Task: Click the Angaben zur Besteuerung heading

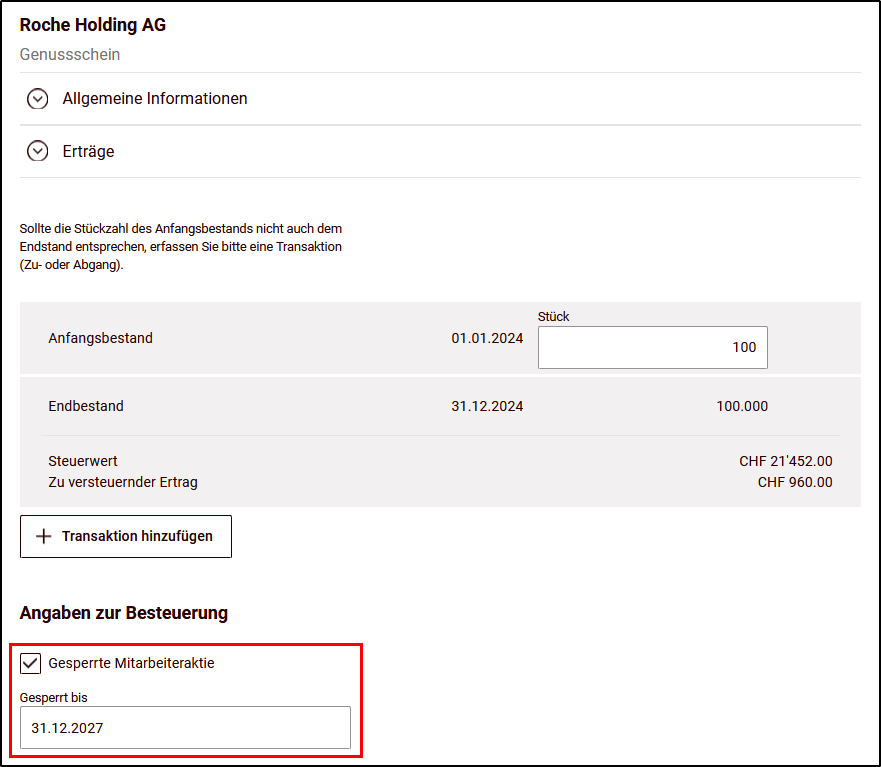Action: click(x=124, y=613)
